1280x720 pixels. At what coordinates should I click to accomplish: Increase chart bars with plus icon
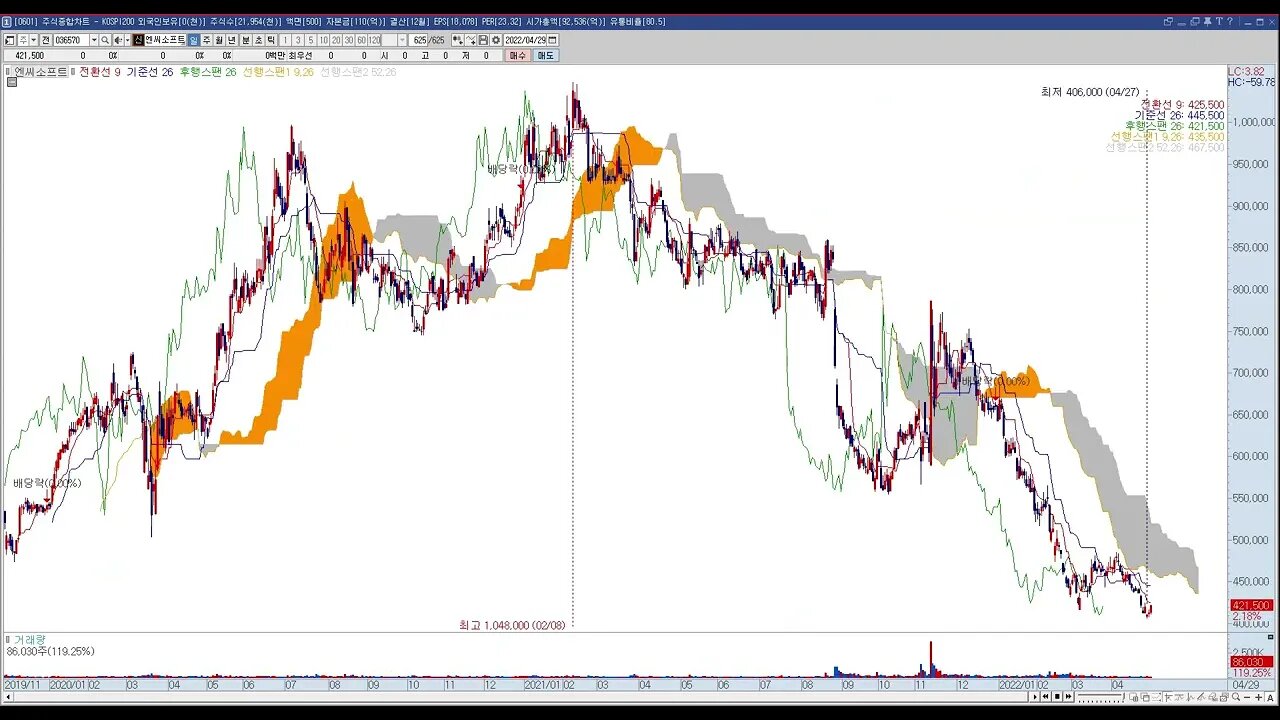1258,697
